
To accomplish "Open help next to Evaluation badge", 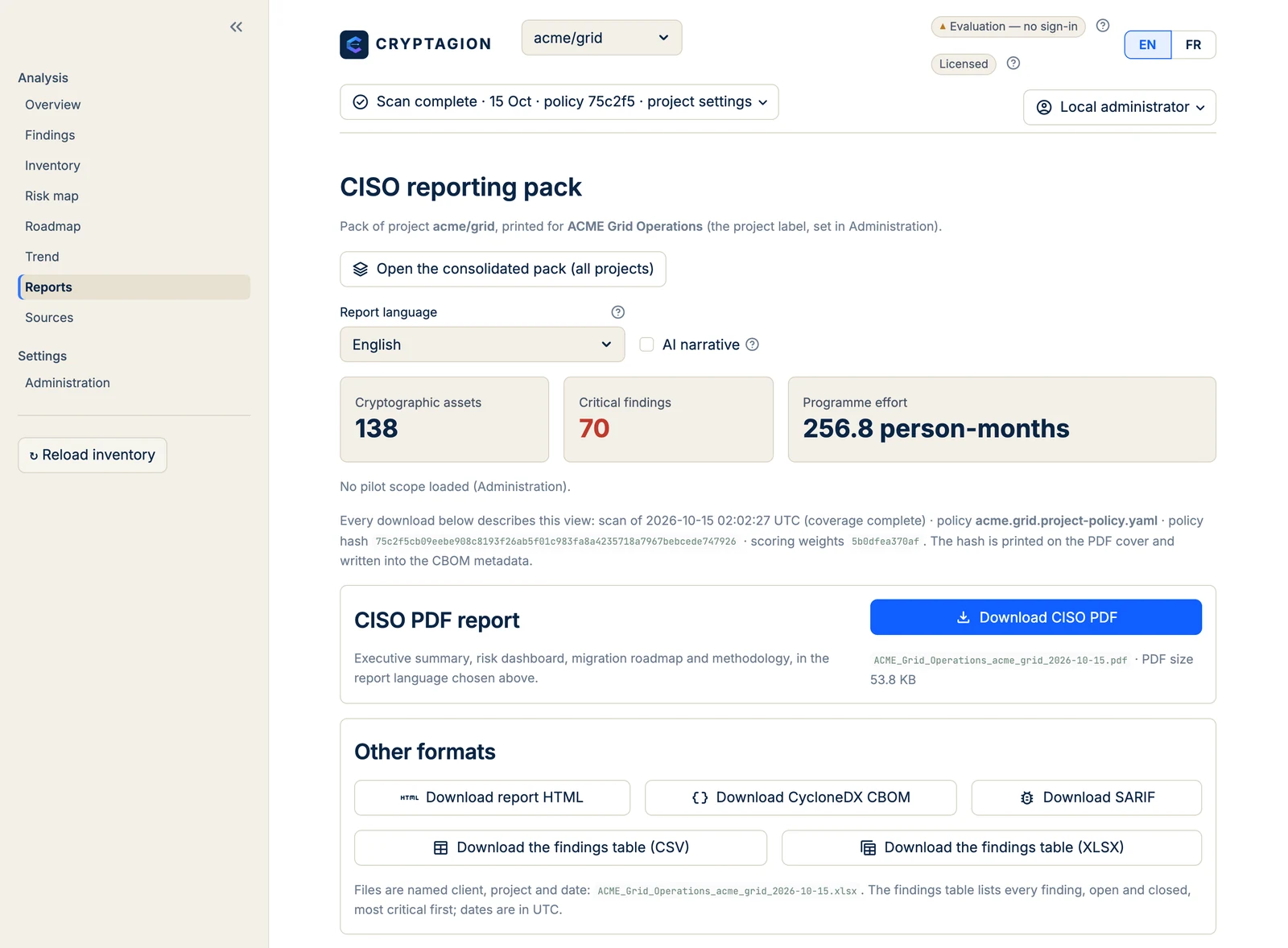I will pyautogui.click(x=1103, y=26).
